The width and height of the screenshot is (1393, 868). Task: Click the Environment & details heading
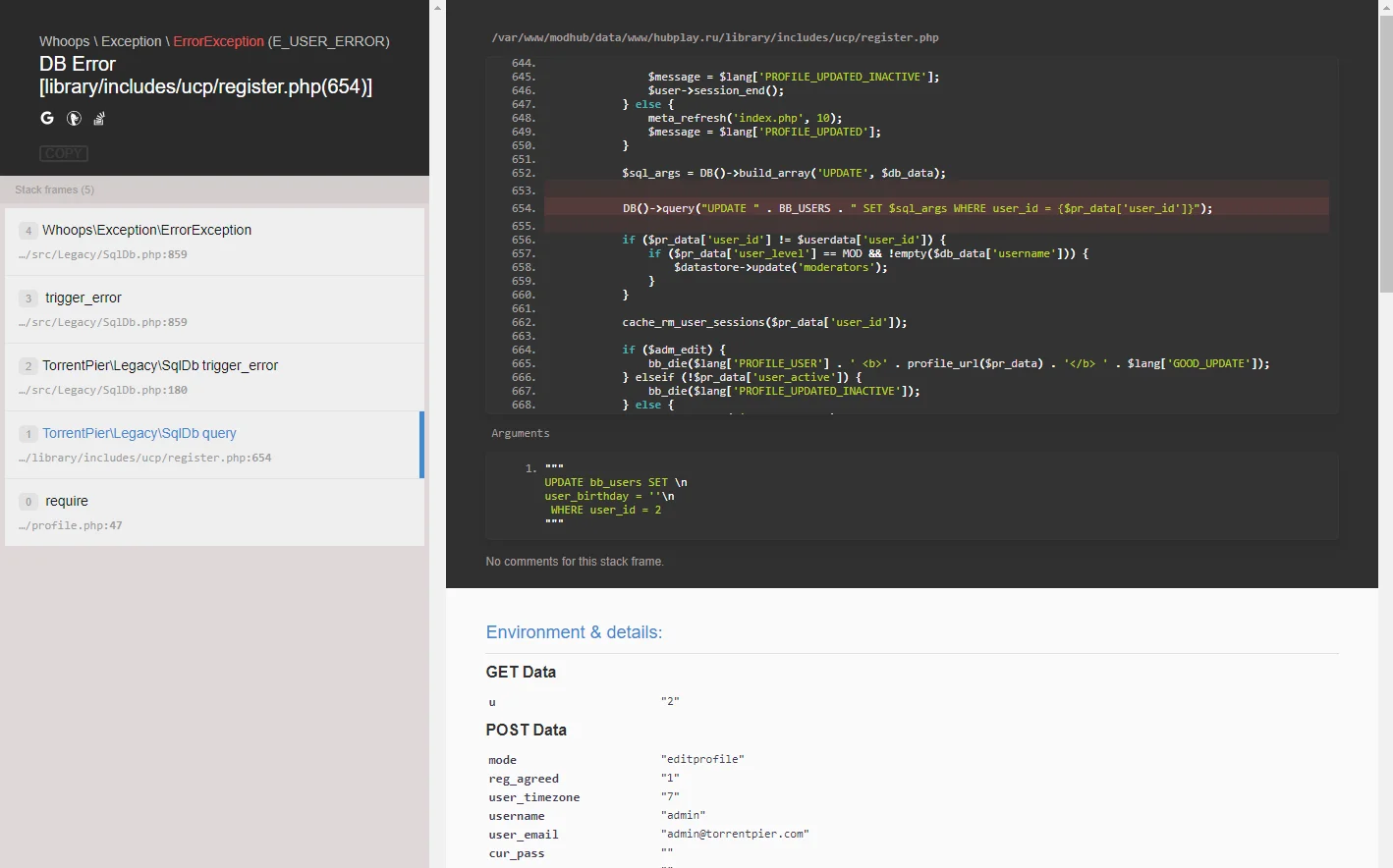pyautogui.click(x=574, y=632)
